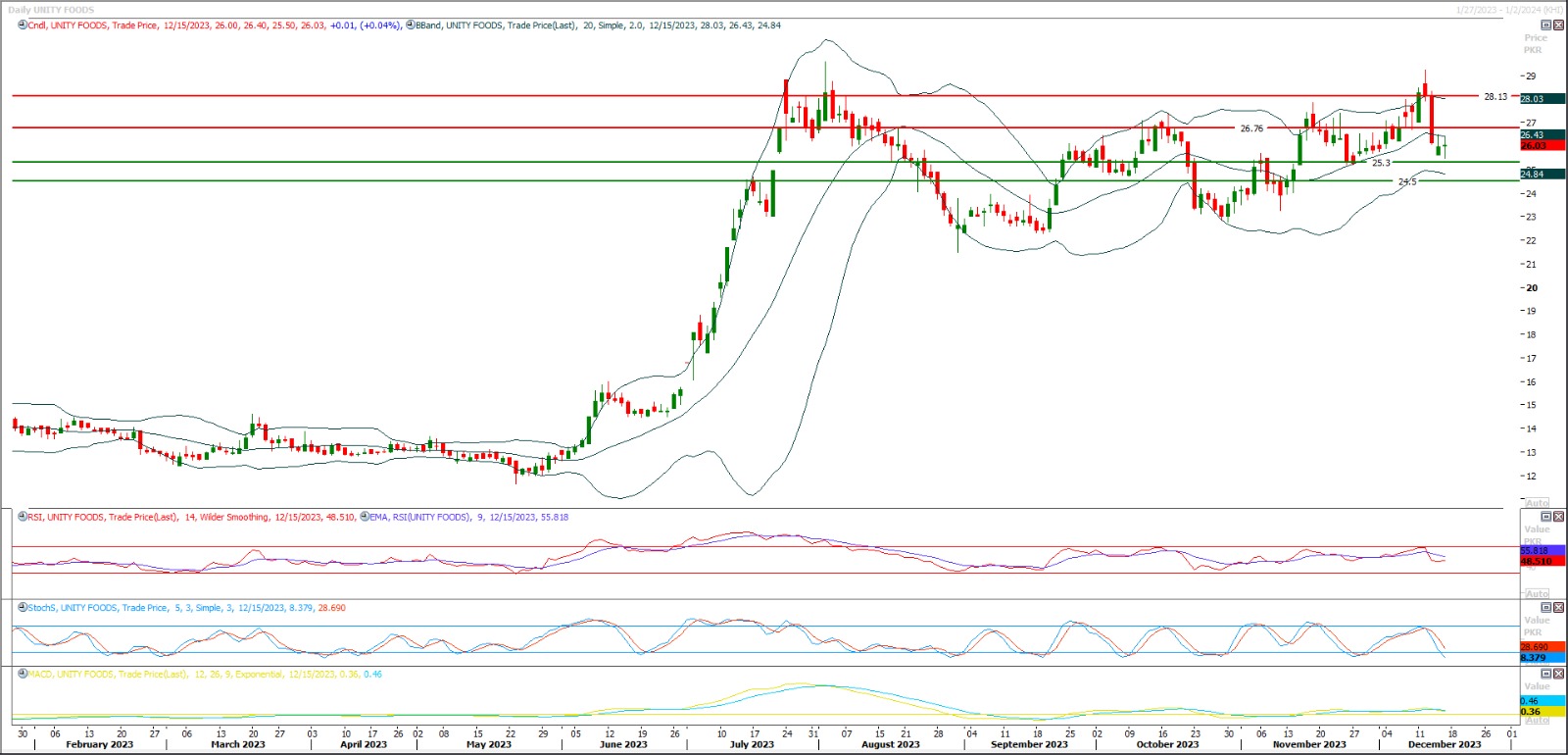Close the MACD indicator panel

point(1558,675)
